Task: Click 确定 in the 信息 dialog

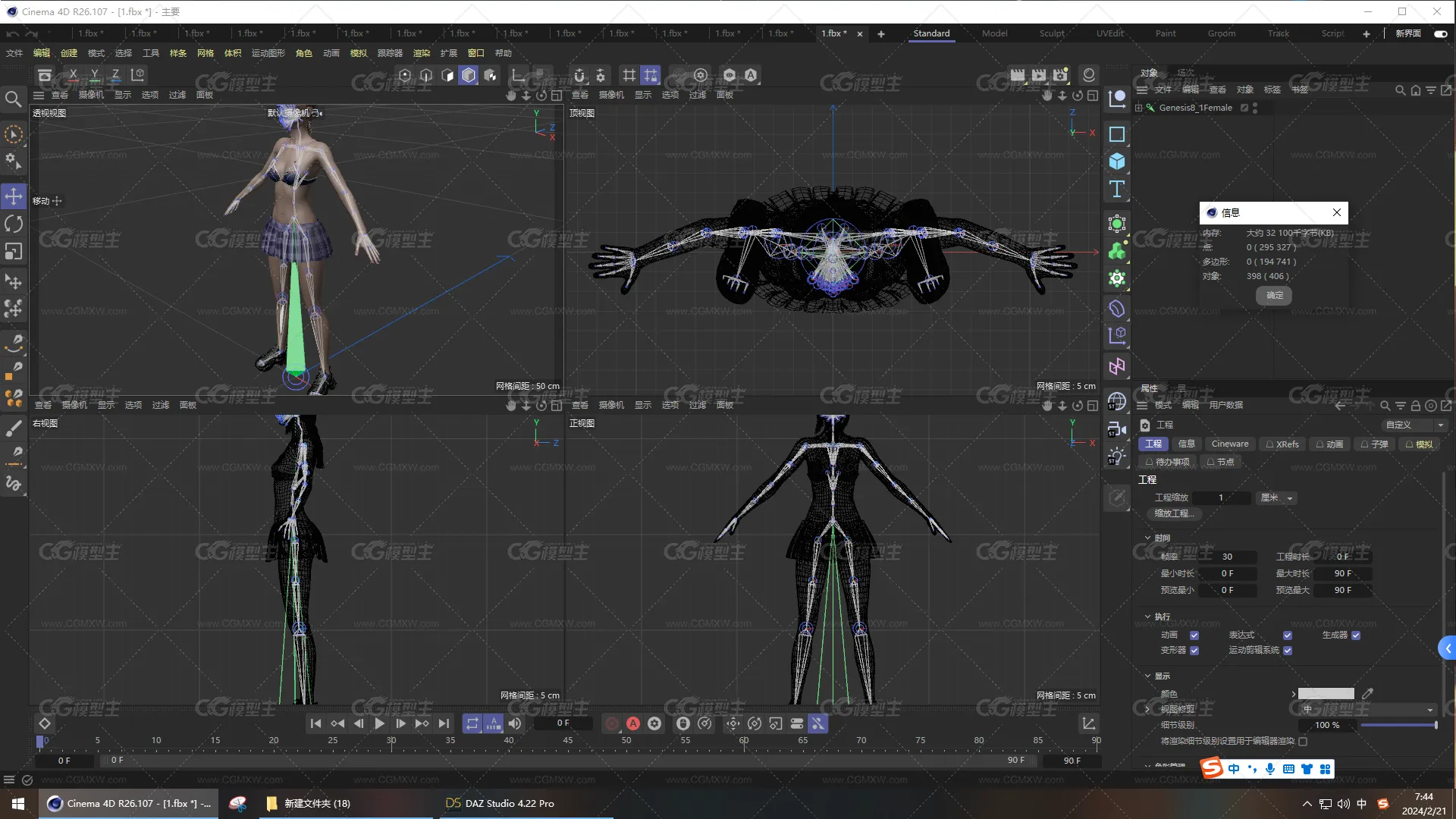Action: tap(1275, 296)
